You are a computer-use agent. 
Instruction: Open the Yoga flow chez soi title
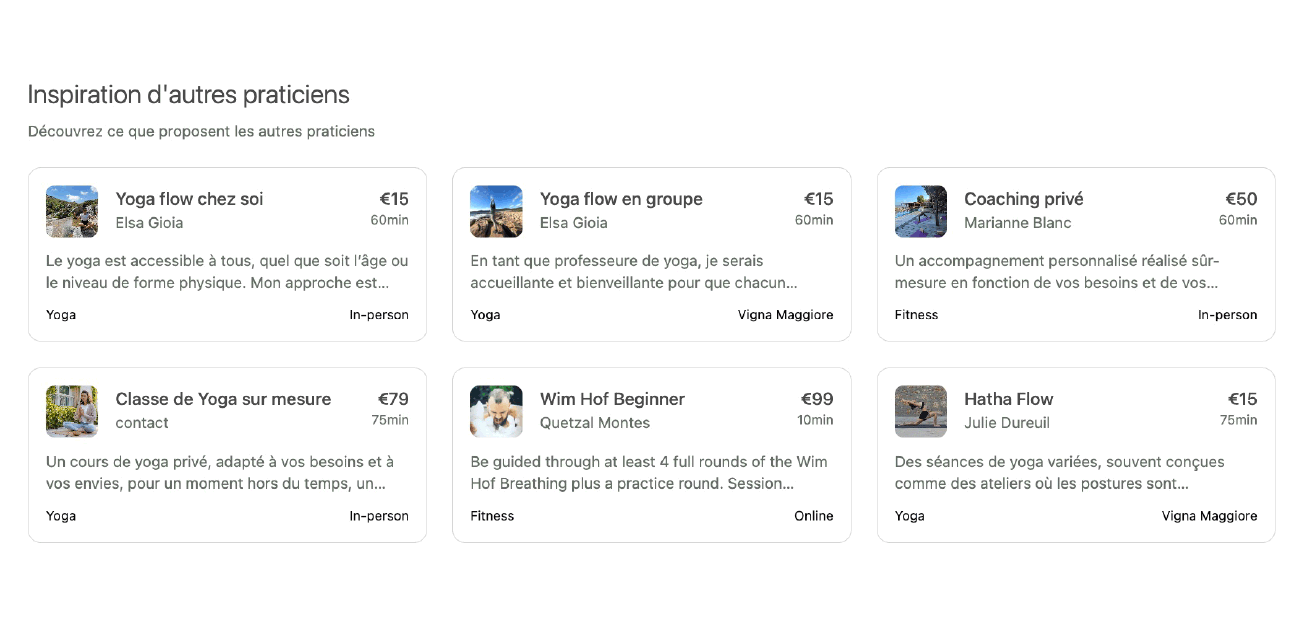189,199
